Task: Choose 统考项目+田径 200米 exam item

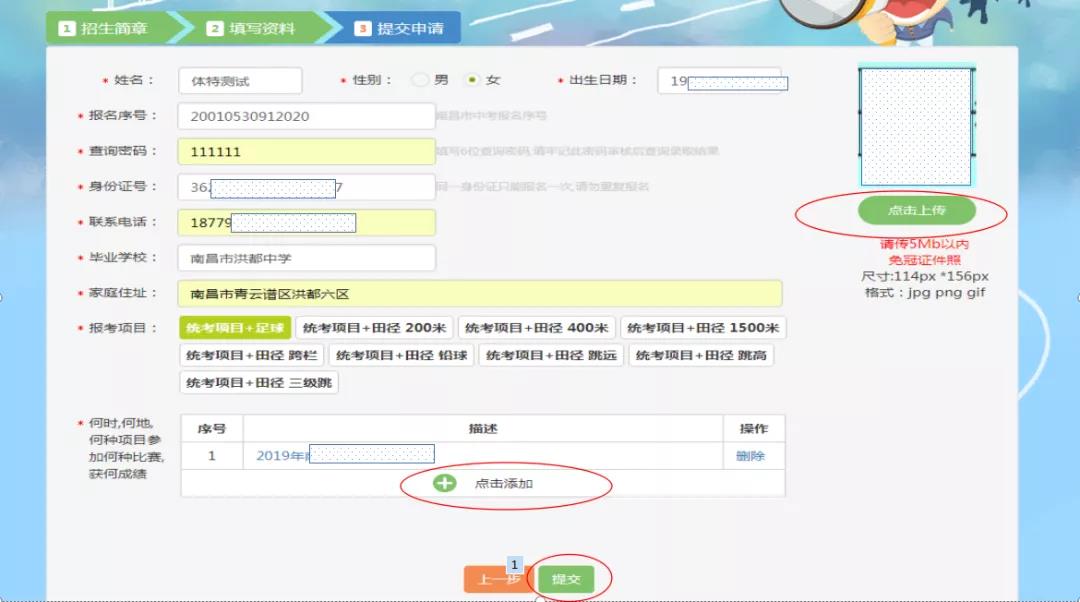Action: click(x=374, y=328)
